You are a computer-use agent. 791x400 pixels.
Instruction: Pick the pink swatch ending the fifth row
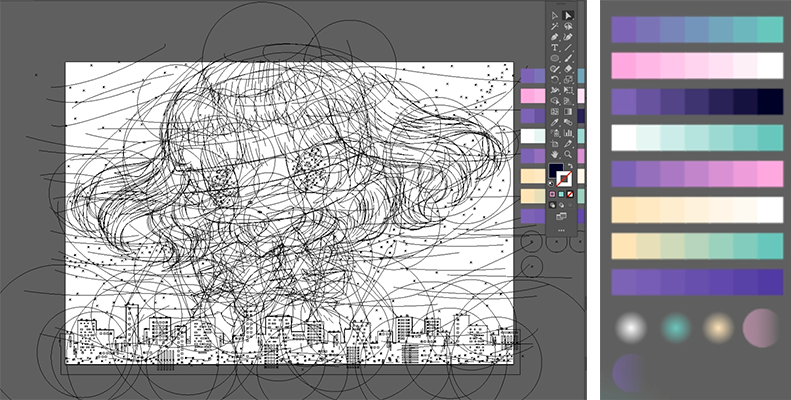pos(770,174)
